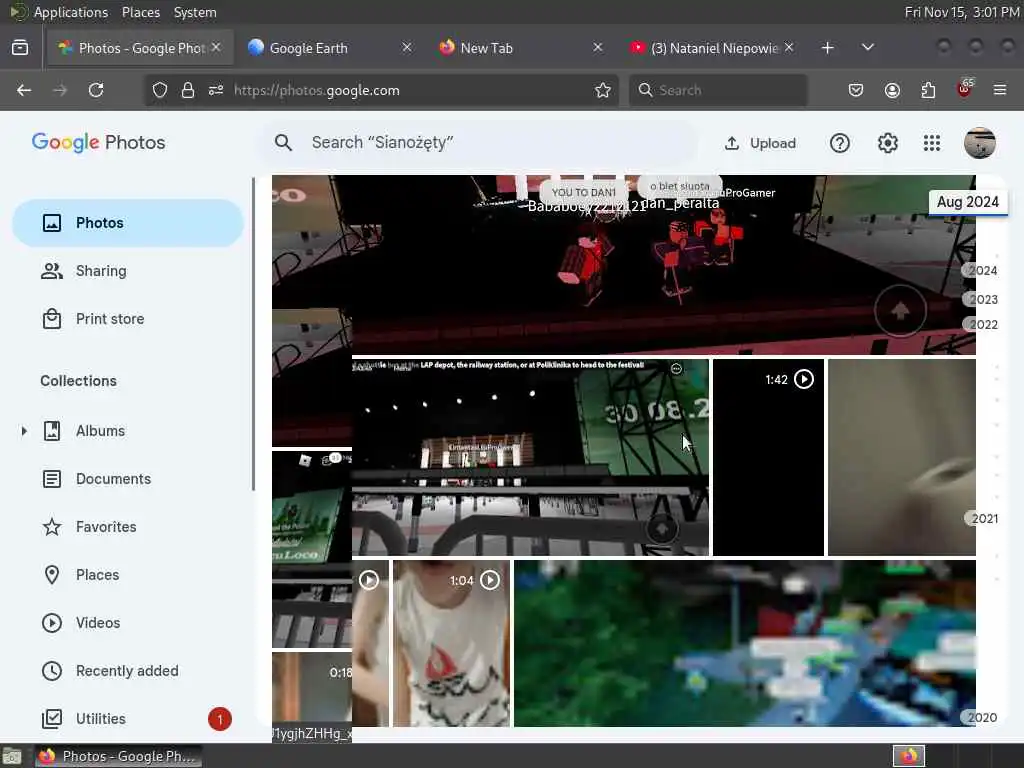
Task: Open the 1:42 video thumbnail
Action: pyautogui.click(x=768, y=457)
